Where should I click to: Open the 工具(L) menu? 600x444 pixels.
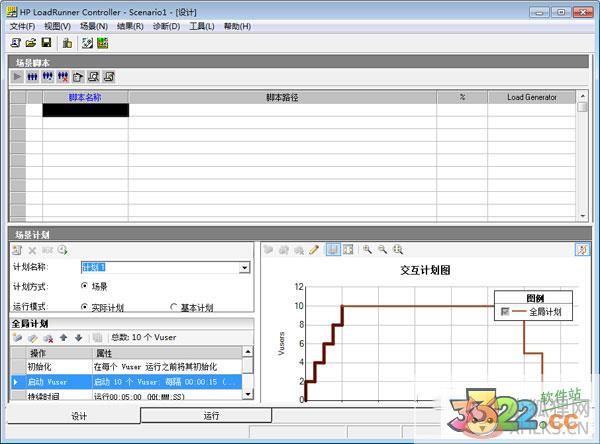202,26
